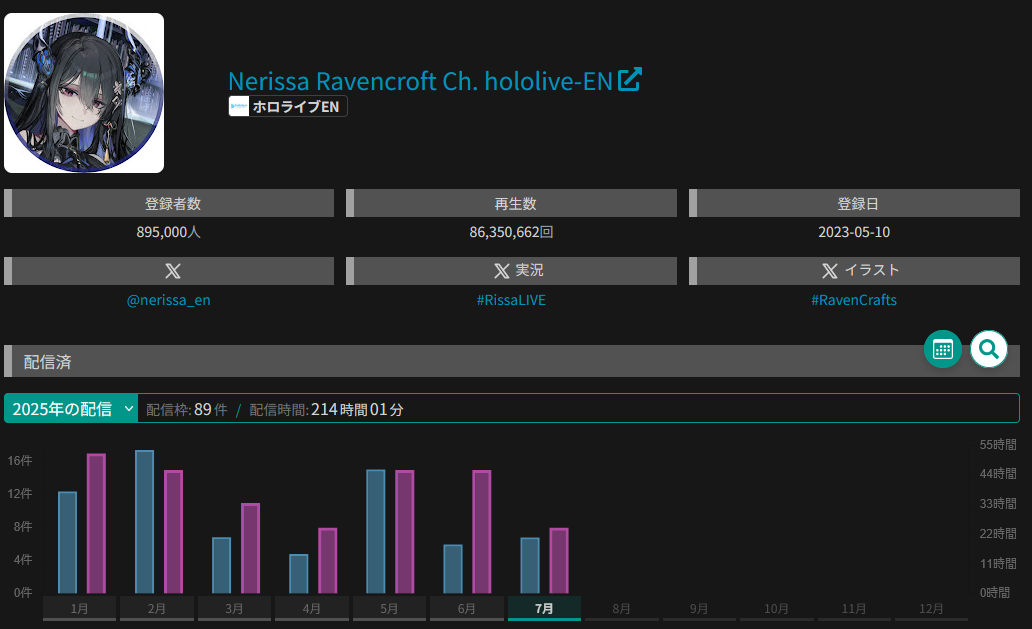Select the 11月 month tab
The height and width of the screenshot is (629, 1032).
(x=854, y=609)
